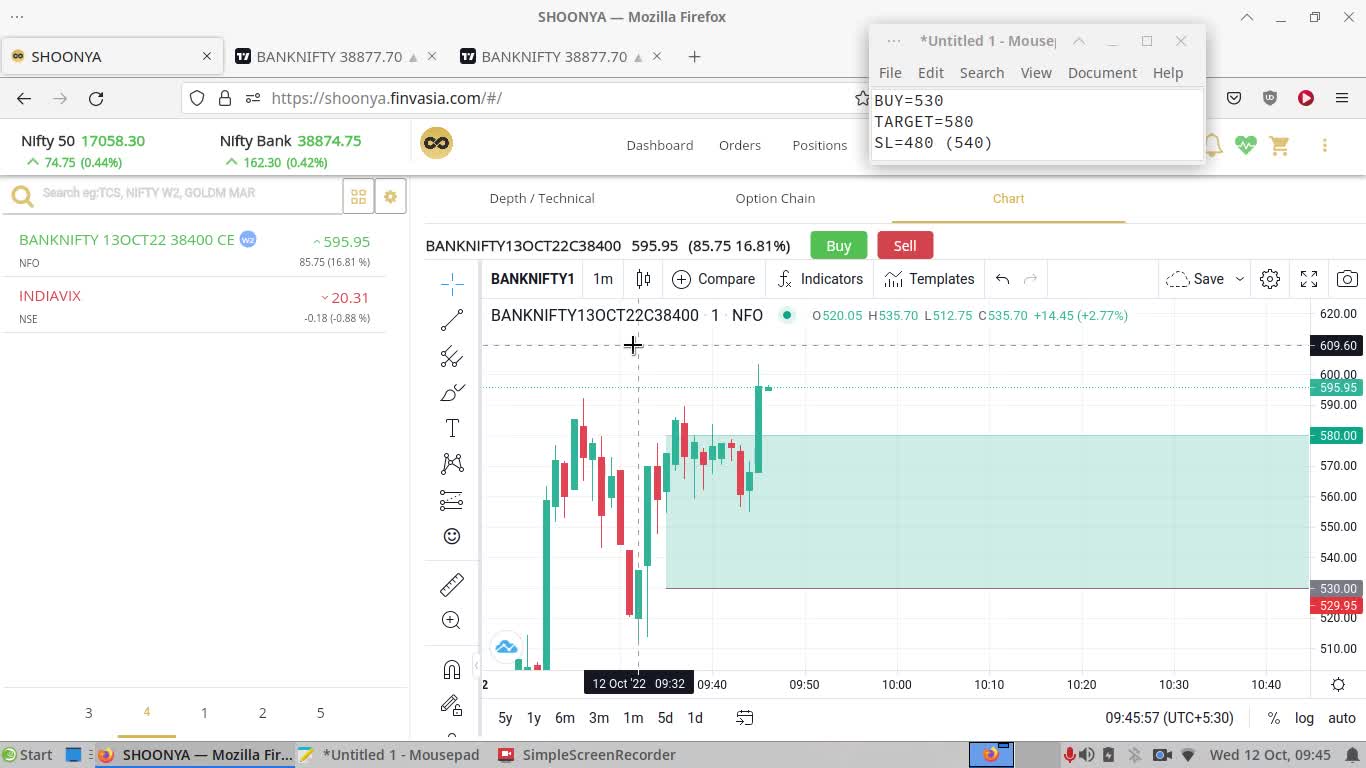Select the crosshair cursor tool
Screen dimensions: 1366x768
click(x=452, y=284)
